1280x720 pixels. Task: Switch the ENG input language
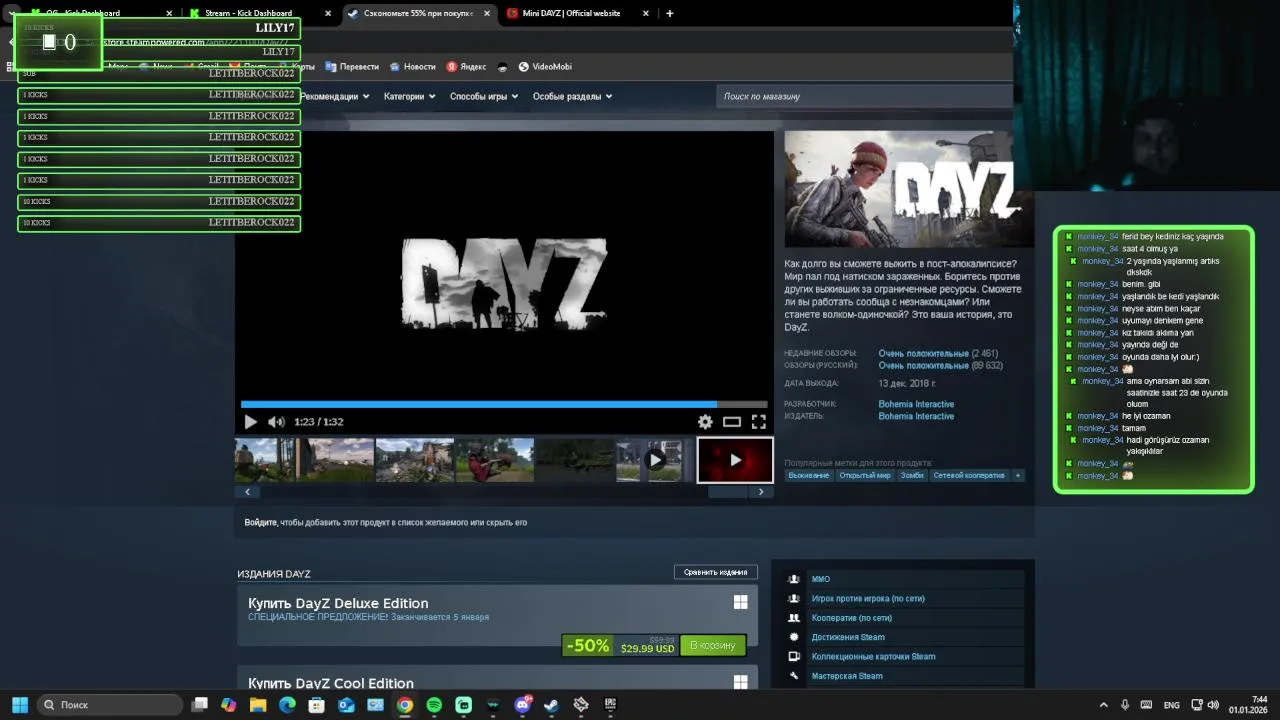1172,705
